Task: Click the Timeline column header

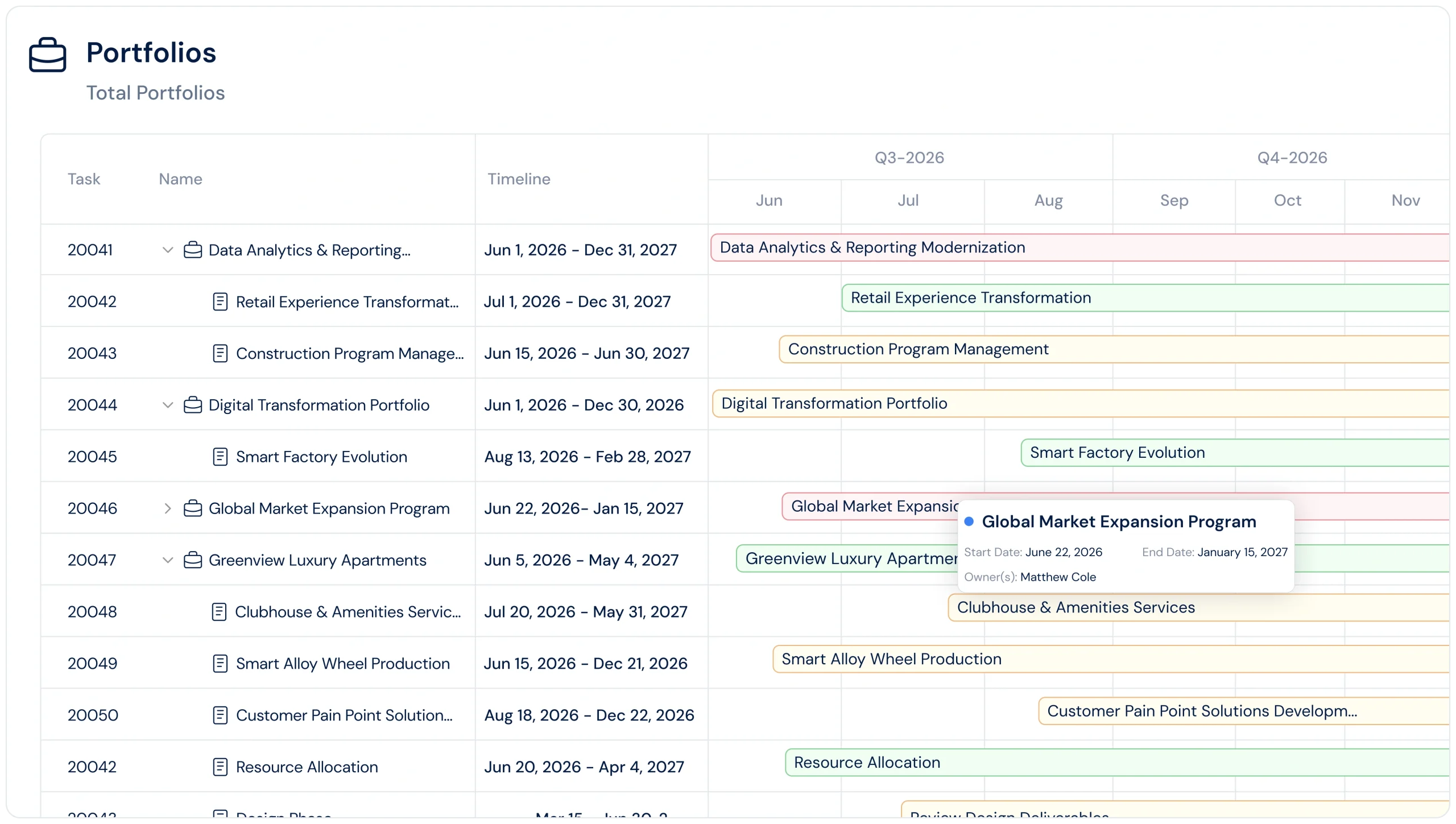Action: click(519, 179)
